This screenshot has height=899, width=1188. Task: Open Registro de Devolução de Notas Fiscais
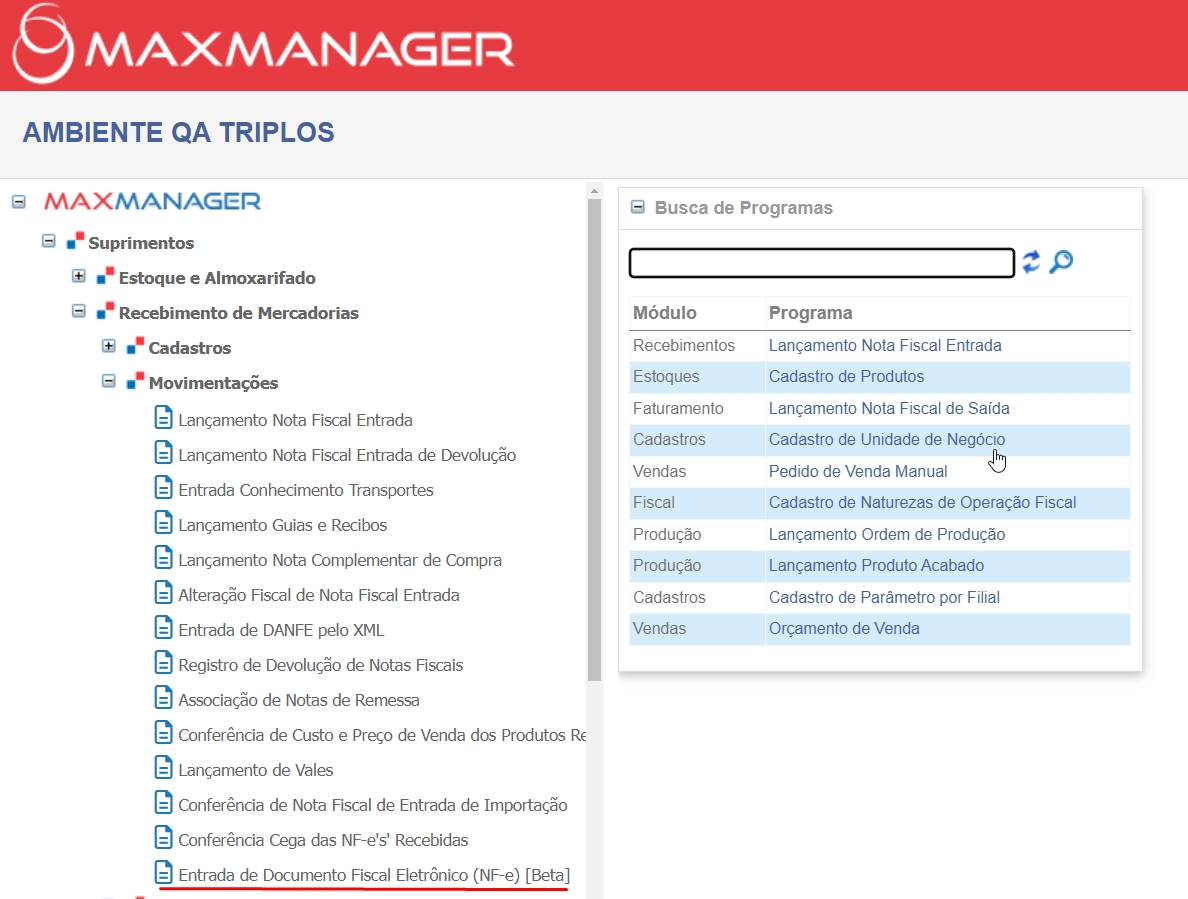pyautogui.click(x=320, y=665)
